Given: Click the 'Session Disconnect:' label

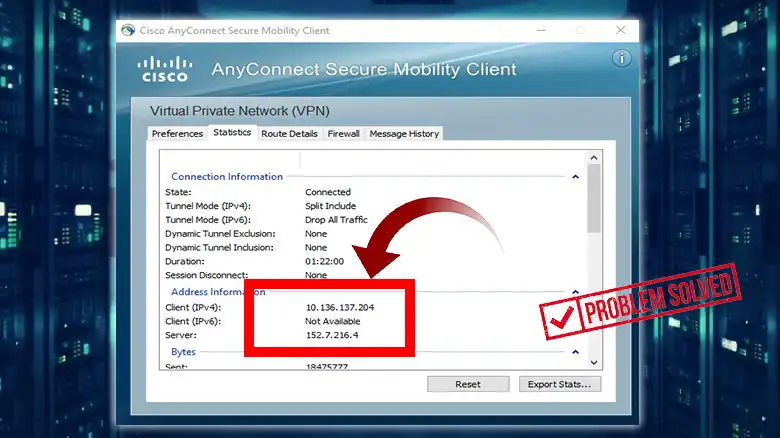Looking at the screenshot, I should 206,275.
